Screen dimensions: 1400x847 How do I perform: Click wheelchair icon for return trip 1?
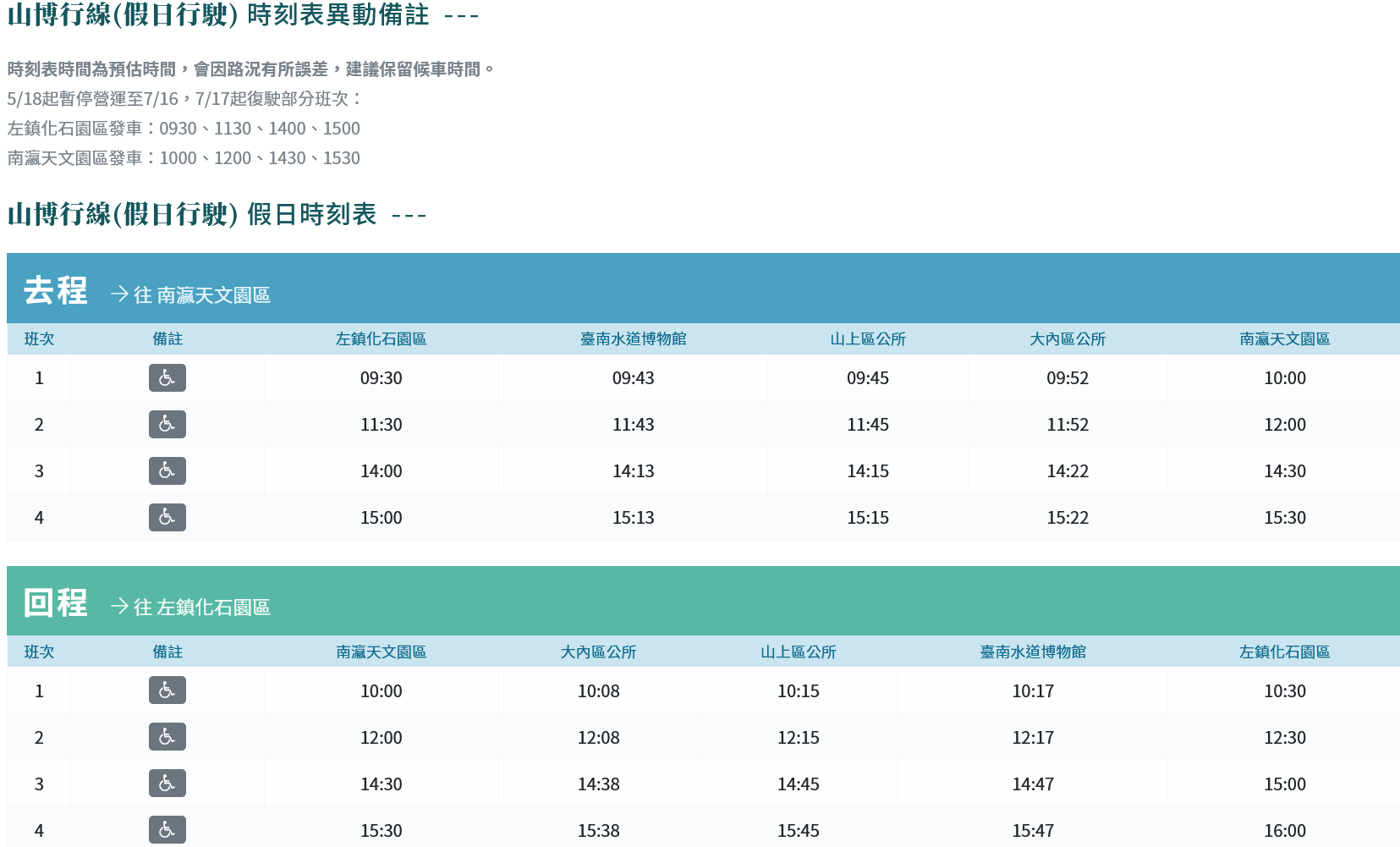coord(167,691)
